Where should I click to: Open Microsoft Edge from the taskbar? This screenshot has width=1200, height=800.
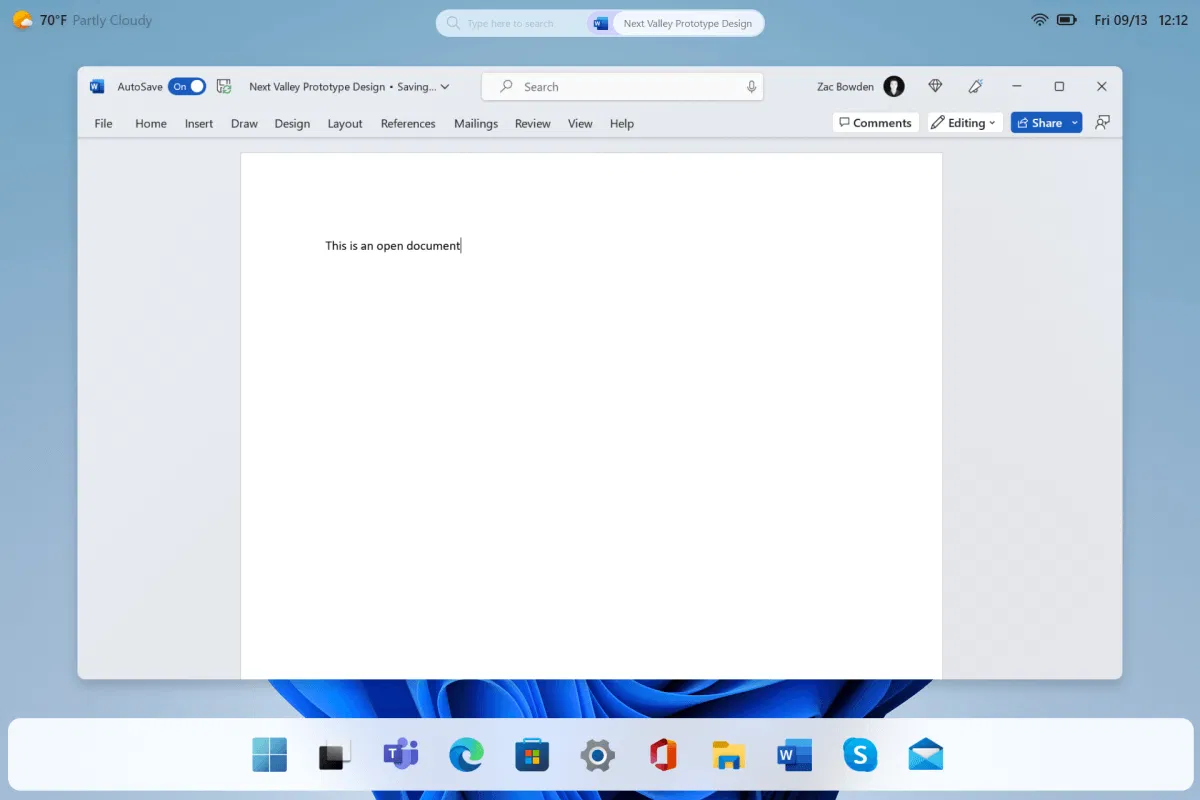pos(466,755)
